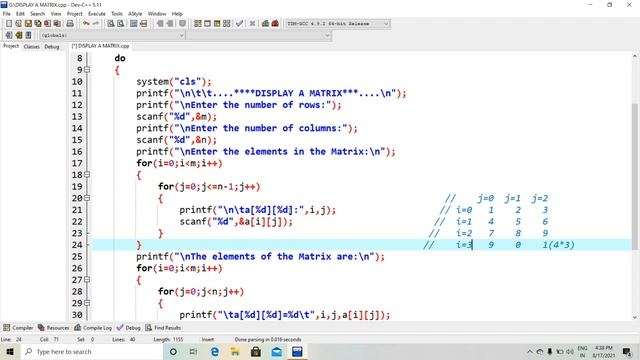Click the New file toolbar icon

coord(9,24)
